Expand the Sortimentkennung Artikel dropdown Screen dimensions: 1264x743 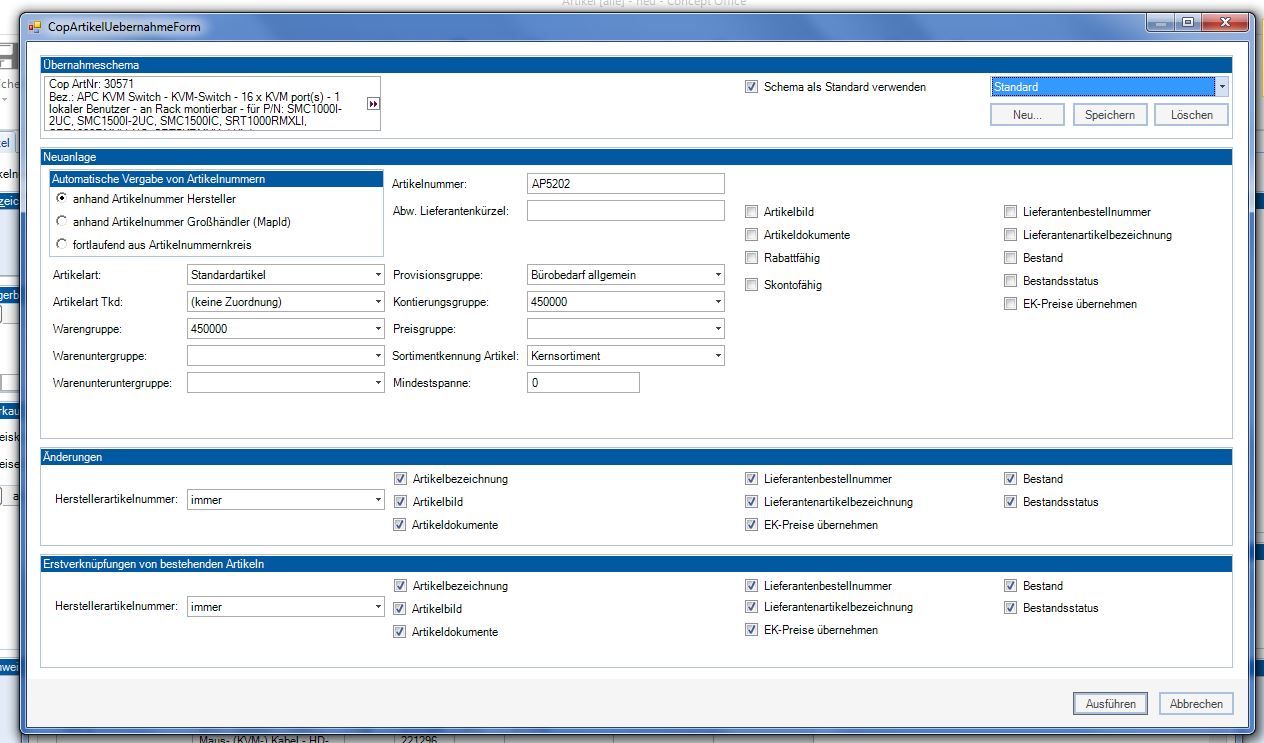(718, 356)
